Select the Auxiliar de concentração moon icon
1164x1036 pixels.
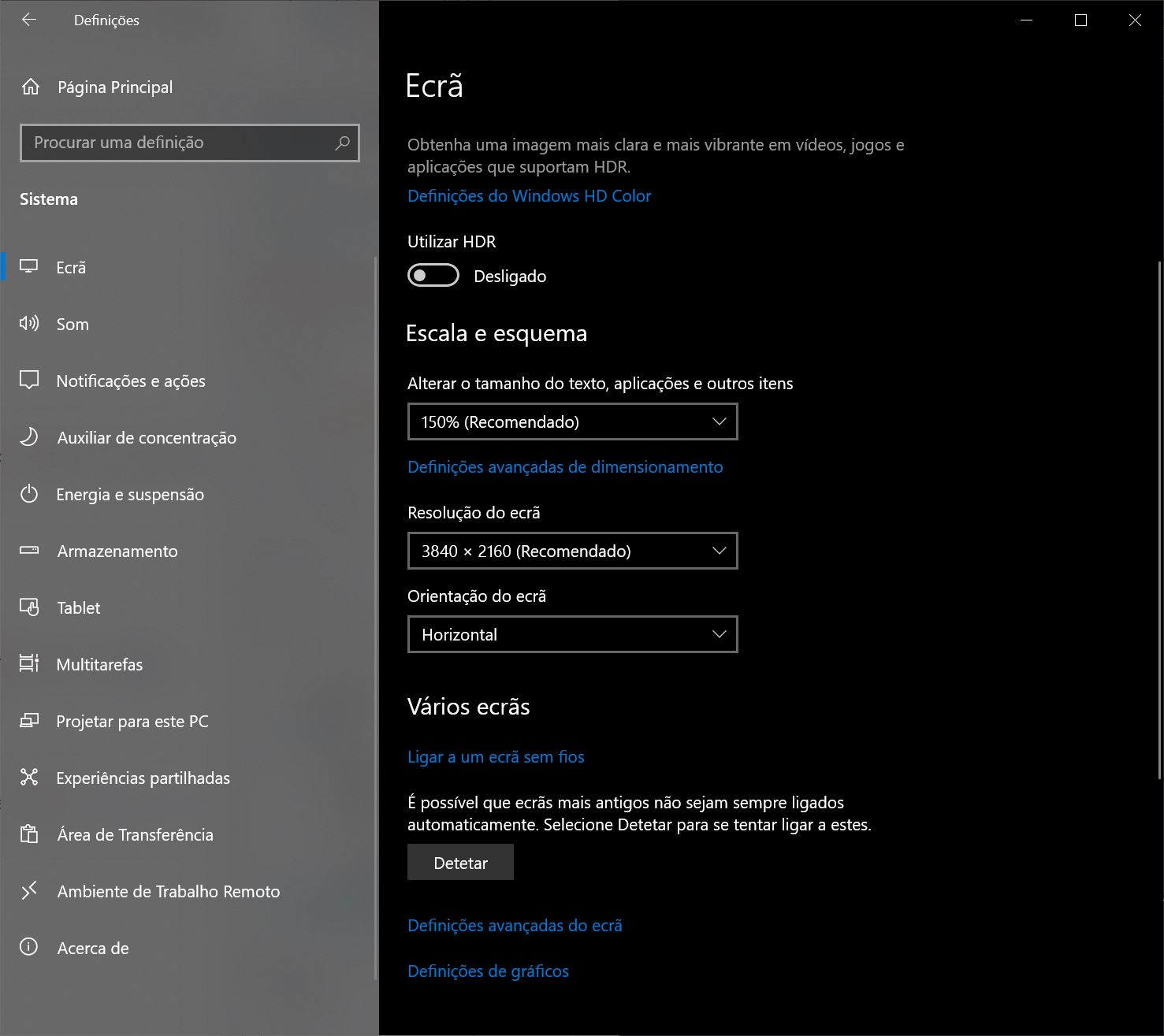click(x=29, y=437)
